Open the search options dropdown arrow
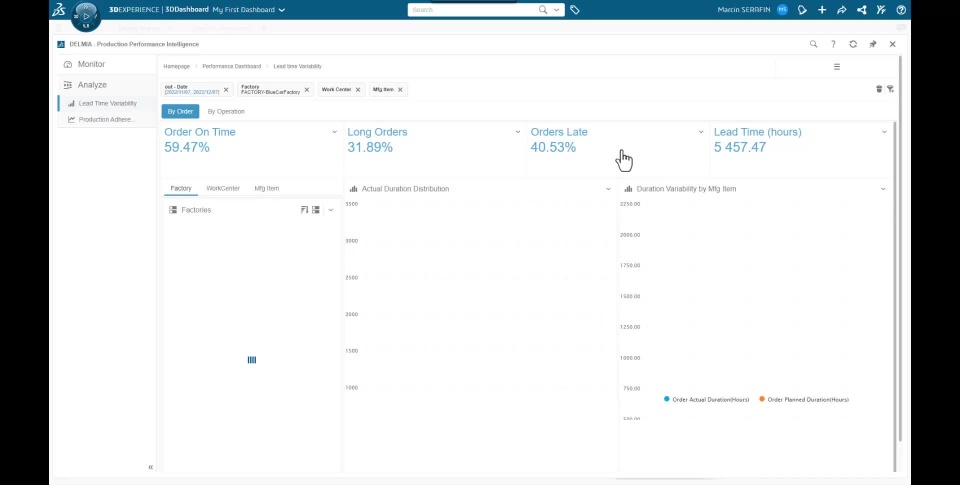Screen dimensions: 960x485 pyautogui.click(x=557, y=10)
